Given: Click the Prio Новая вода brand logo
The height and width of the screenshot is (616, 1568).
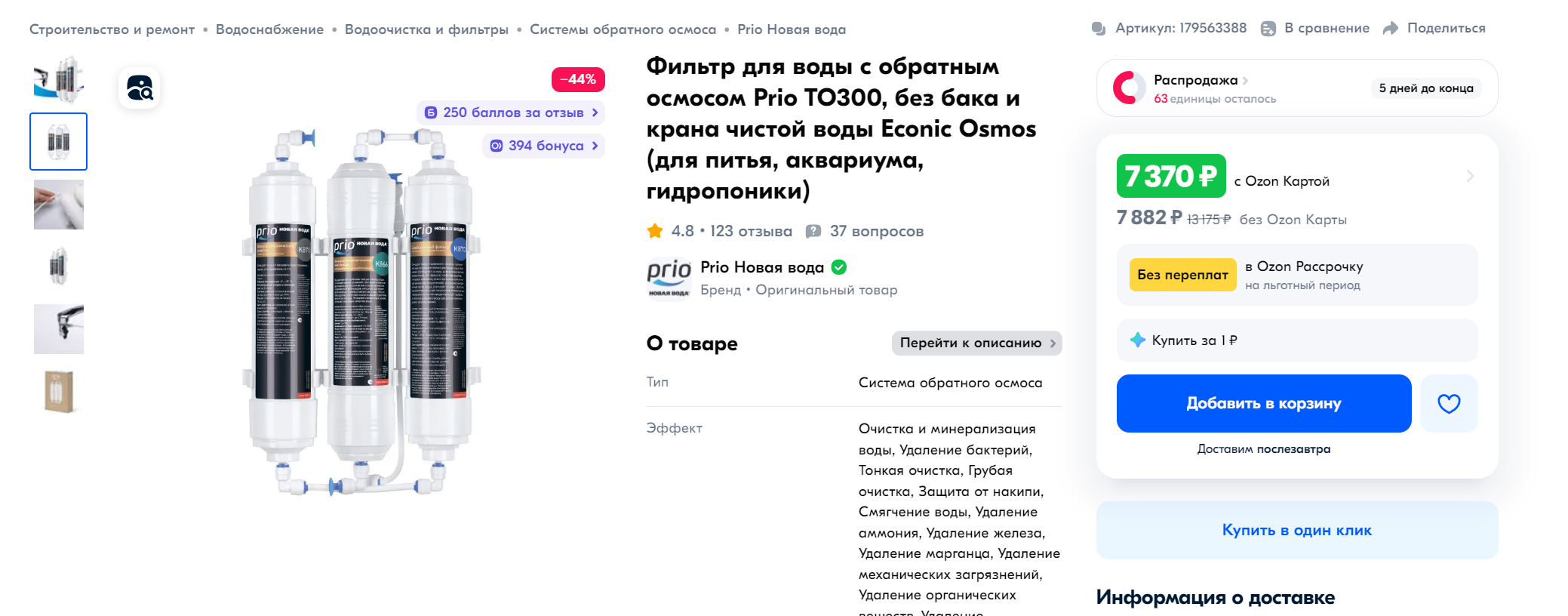Looking at the screenshot, I should [x=669, y=278].
